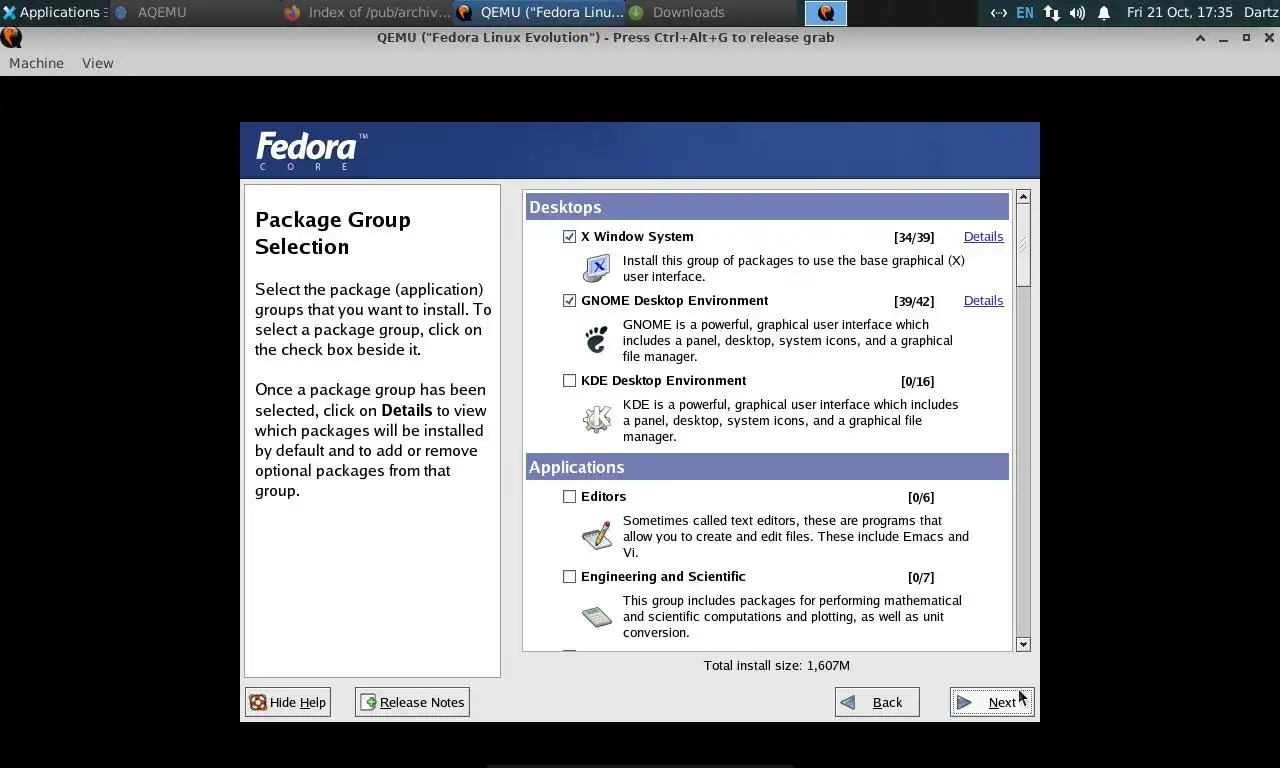Uncheck GNOME Desktop Environment group
The image size is (1280, 768).
click(569, 301)
